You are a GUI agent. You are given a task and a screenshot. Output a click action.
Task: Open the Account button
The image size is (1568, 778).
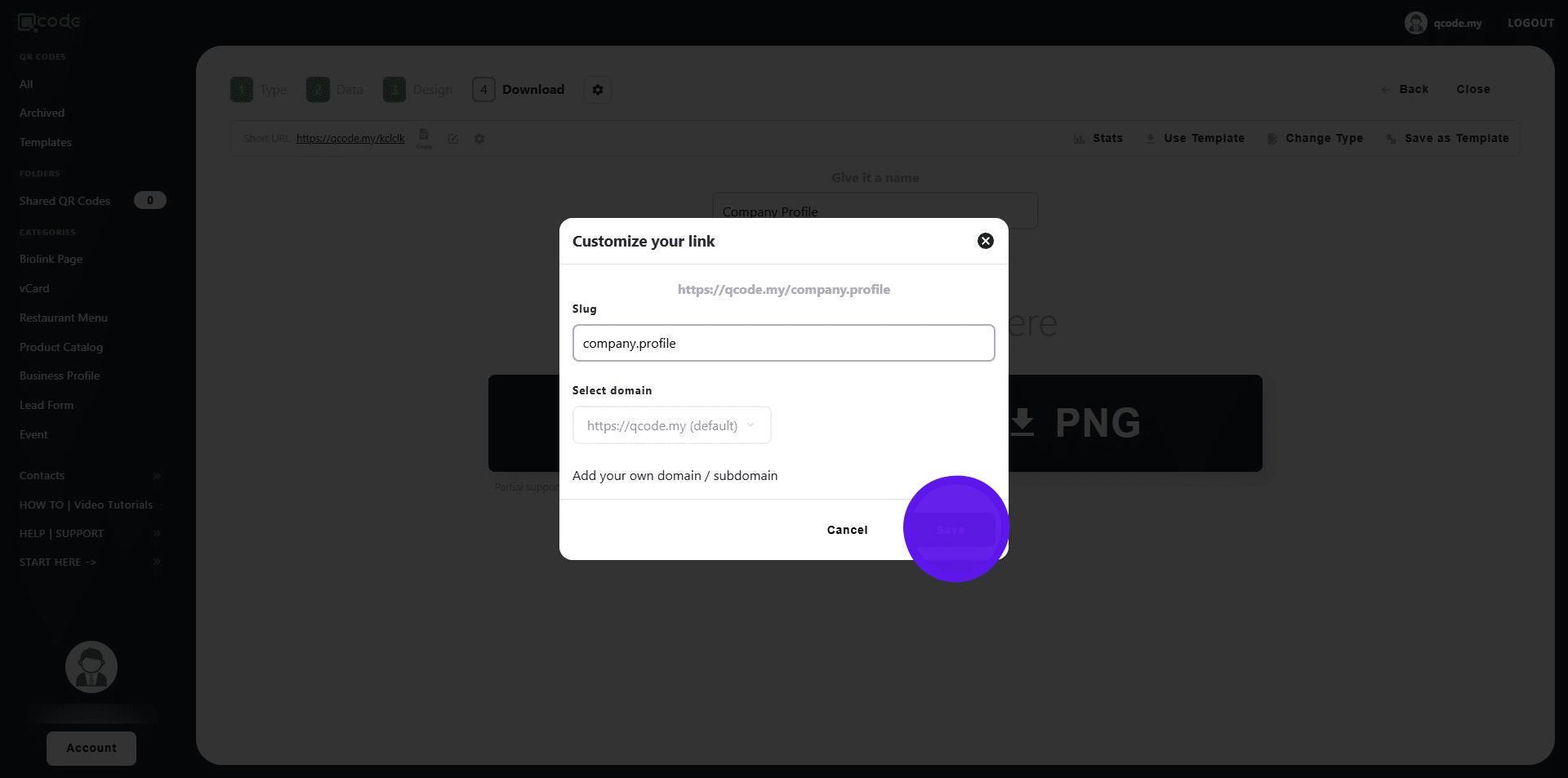point(91,749)
